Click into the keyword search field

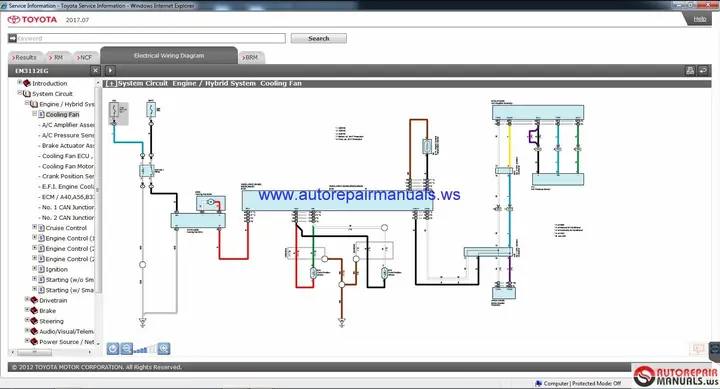tap(151, 38)
